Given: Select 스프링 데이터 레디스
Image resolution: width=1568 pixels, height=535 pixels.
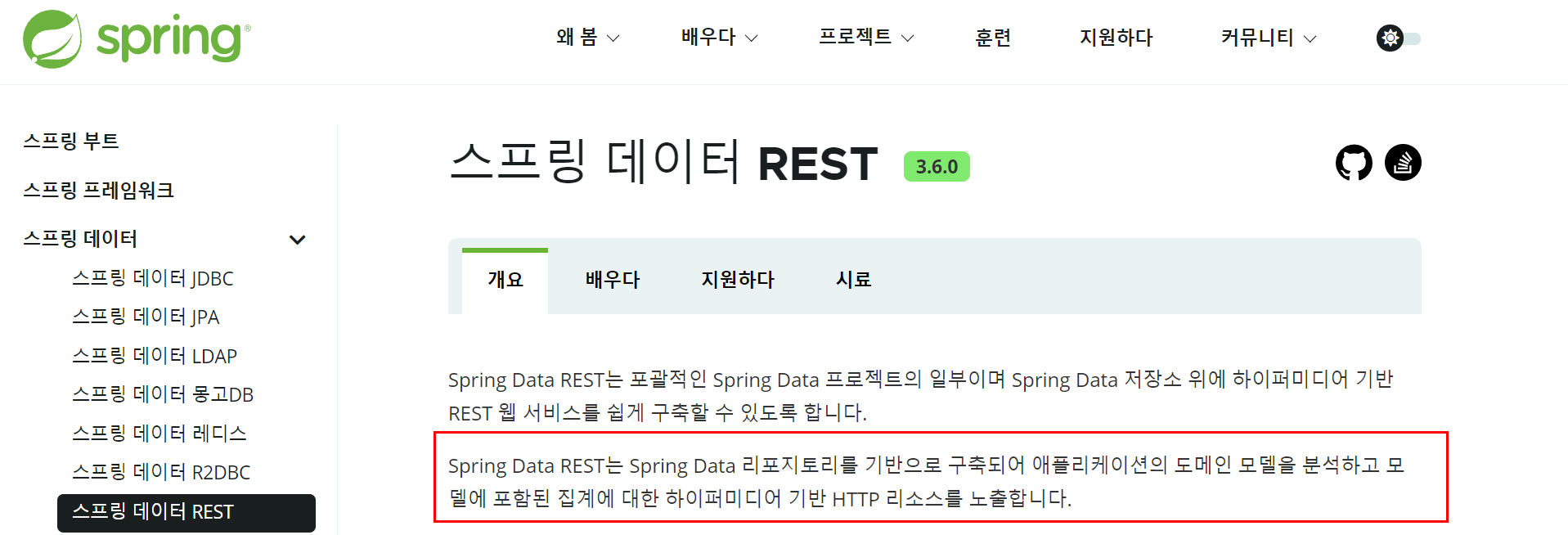Looking at the screenshot, I should pos(159,433).
